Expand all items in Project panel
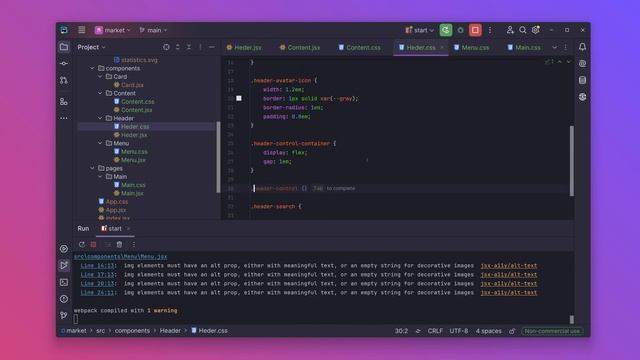The image size is (640, 360). coord(178,47)
